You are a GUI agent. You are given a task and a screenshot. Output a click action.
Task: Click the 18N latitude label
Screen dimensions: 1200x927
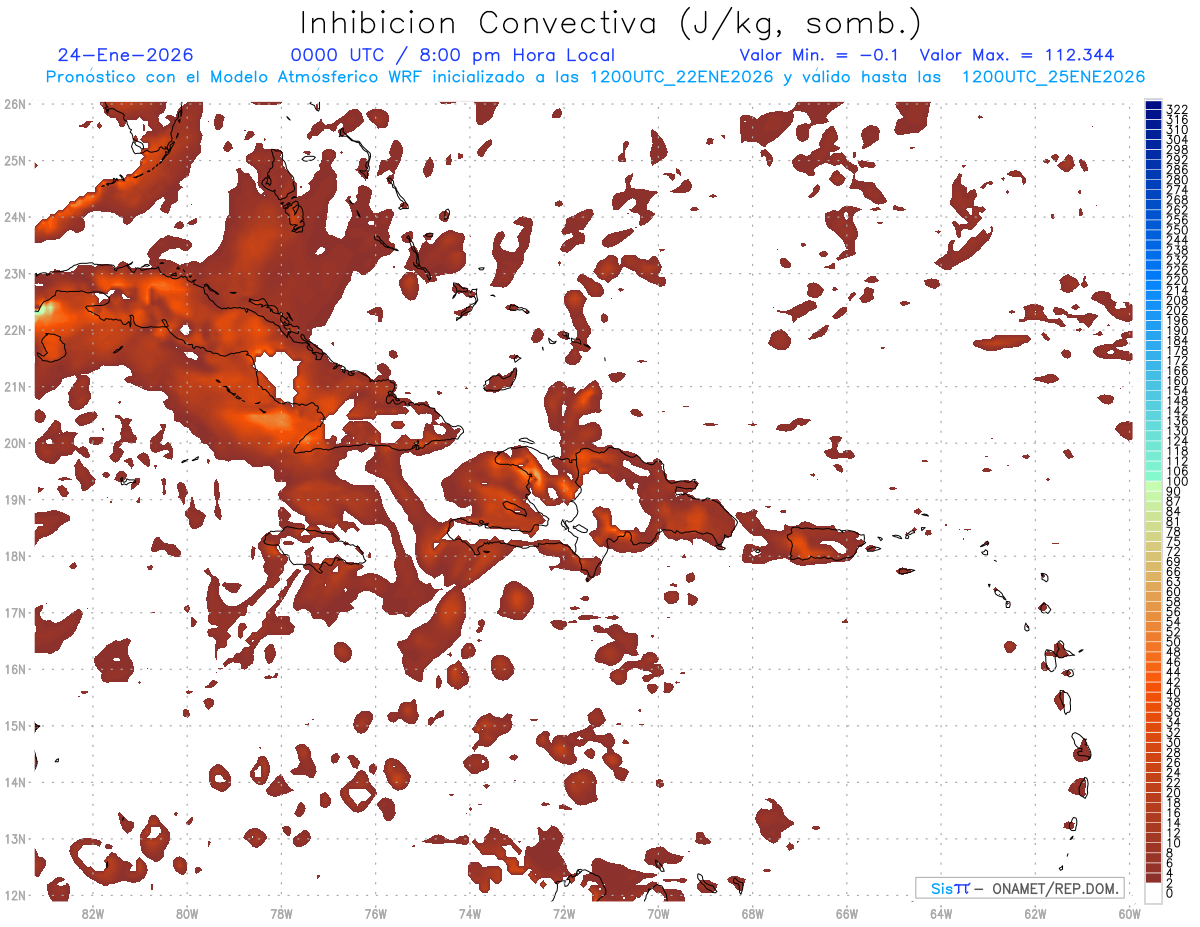(16, 556)
